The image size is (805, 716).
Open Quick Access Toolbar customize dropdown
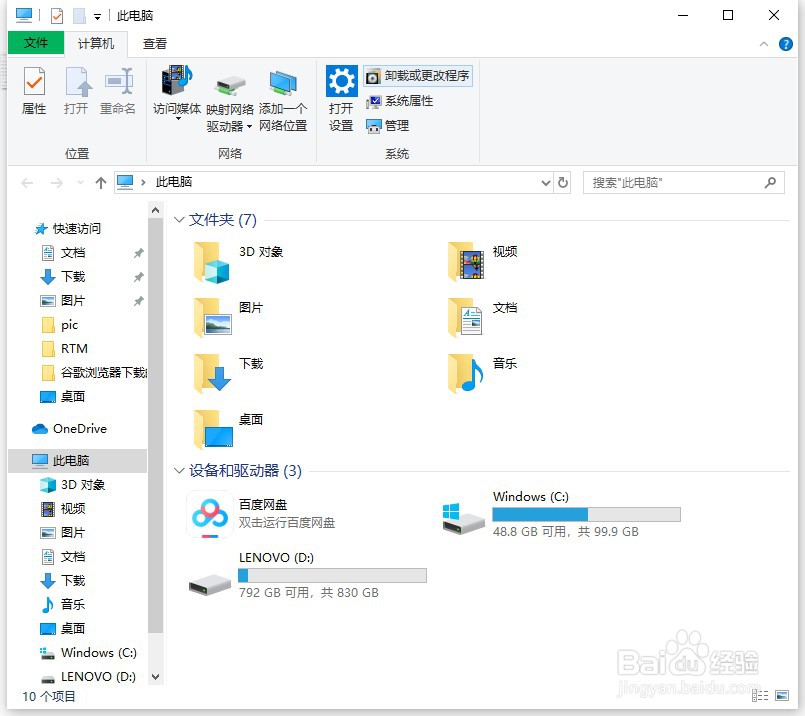[x=97, y=17]
